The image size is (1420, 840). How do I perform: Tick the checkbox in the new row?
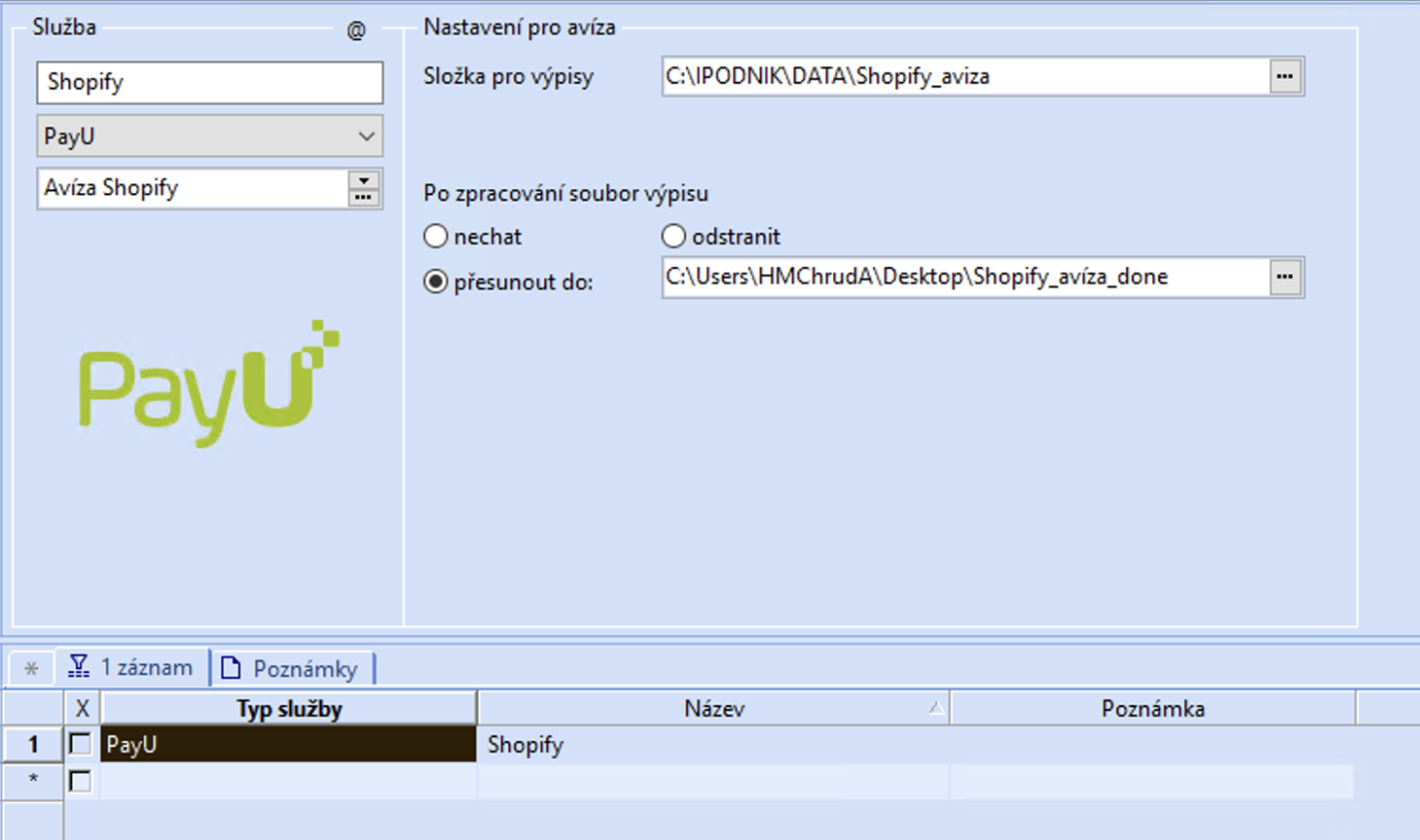81,781
